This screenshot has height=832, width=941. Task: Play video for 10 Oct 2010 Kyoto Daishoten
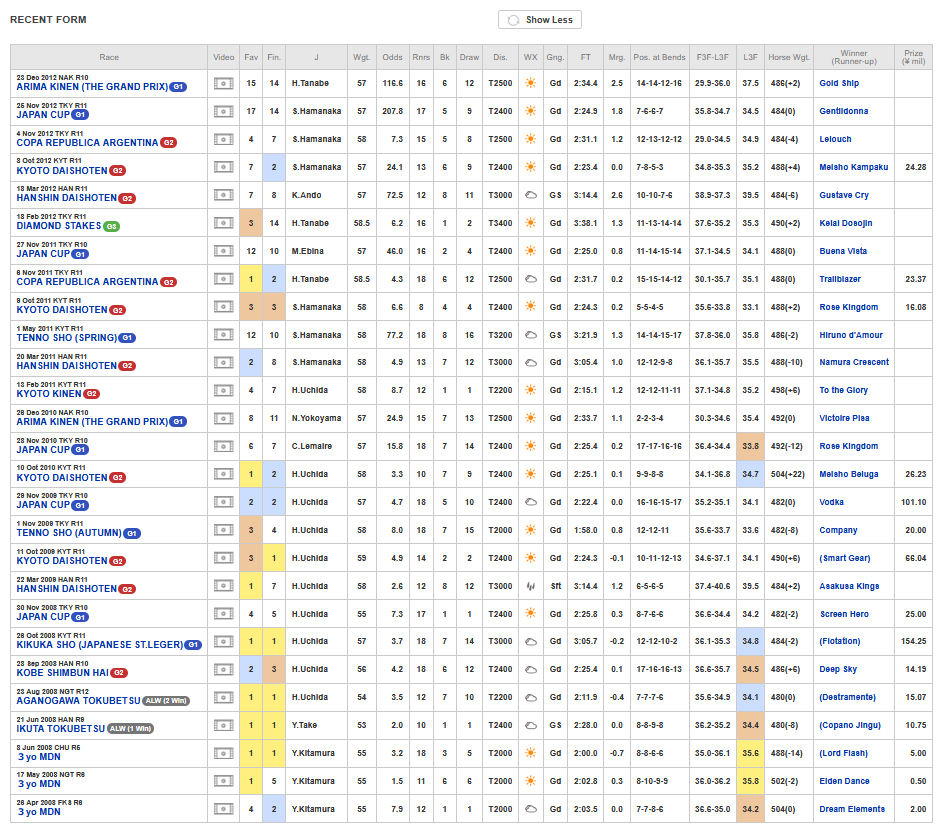click(x=223, y=474)
